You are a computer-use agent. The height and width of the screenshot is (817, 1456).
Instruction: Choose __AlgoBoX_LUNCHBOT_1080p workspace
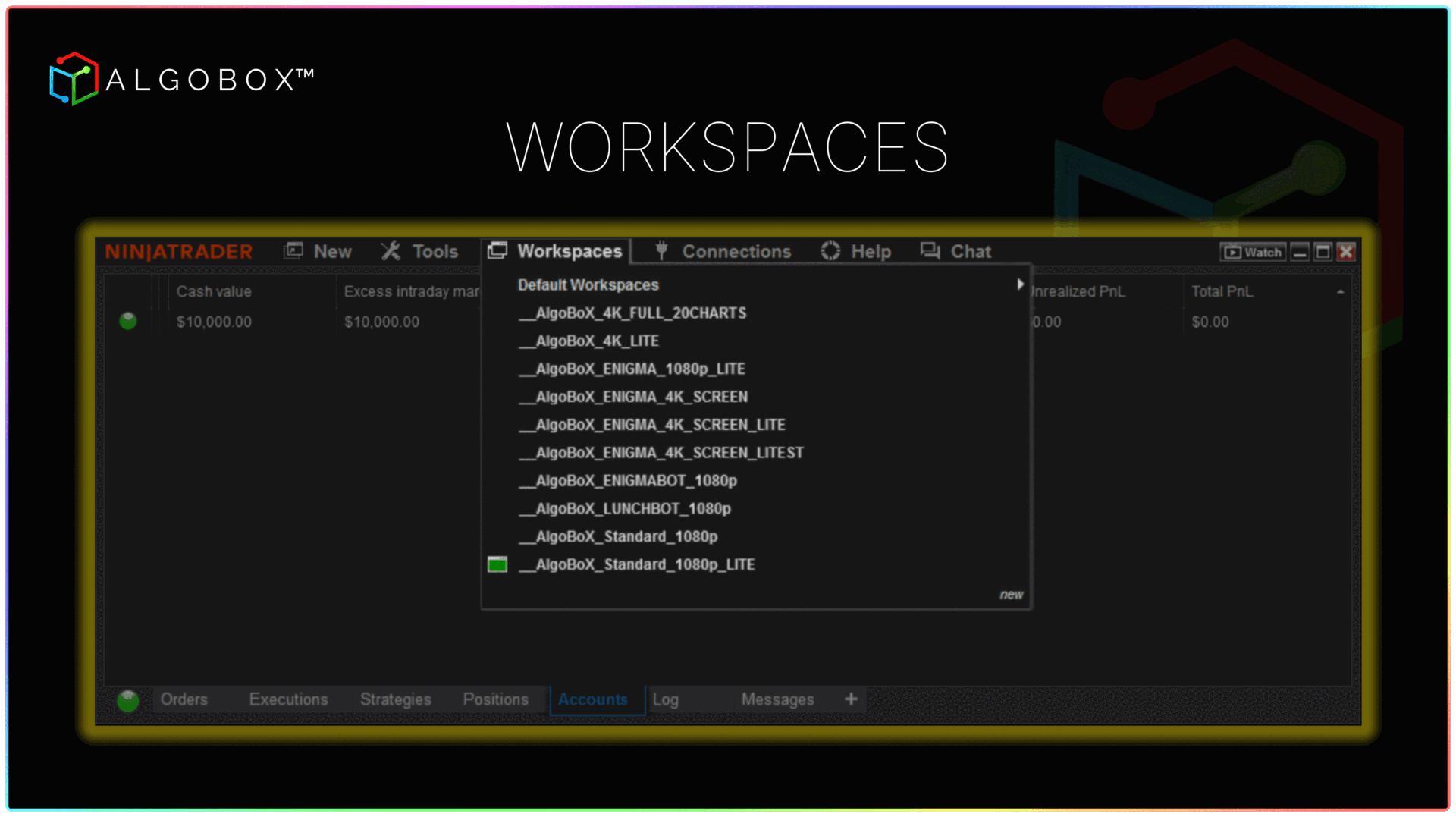coord(625,509)
